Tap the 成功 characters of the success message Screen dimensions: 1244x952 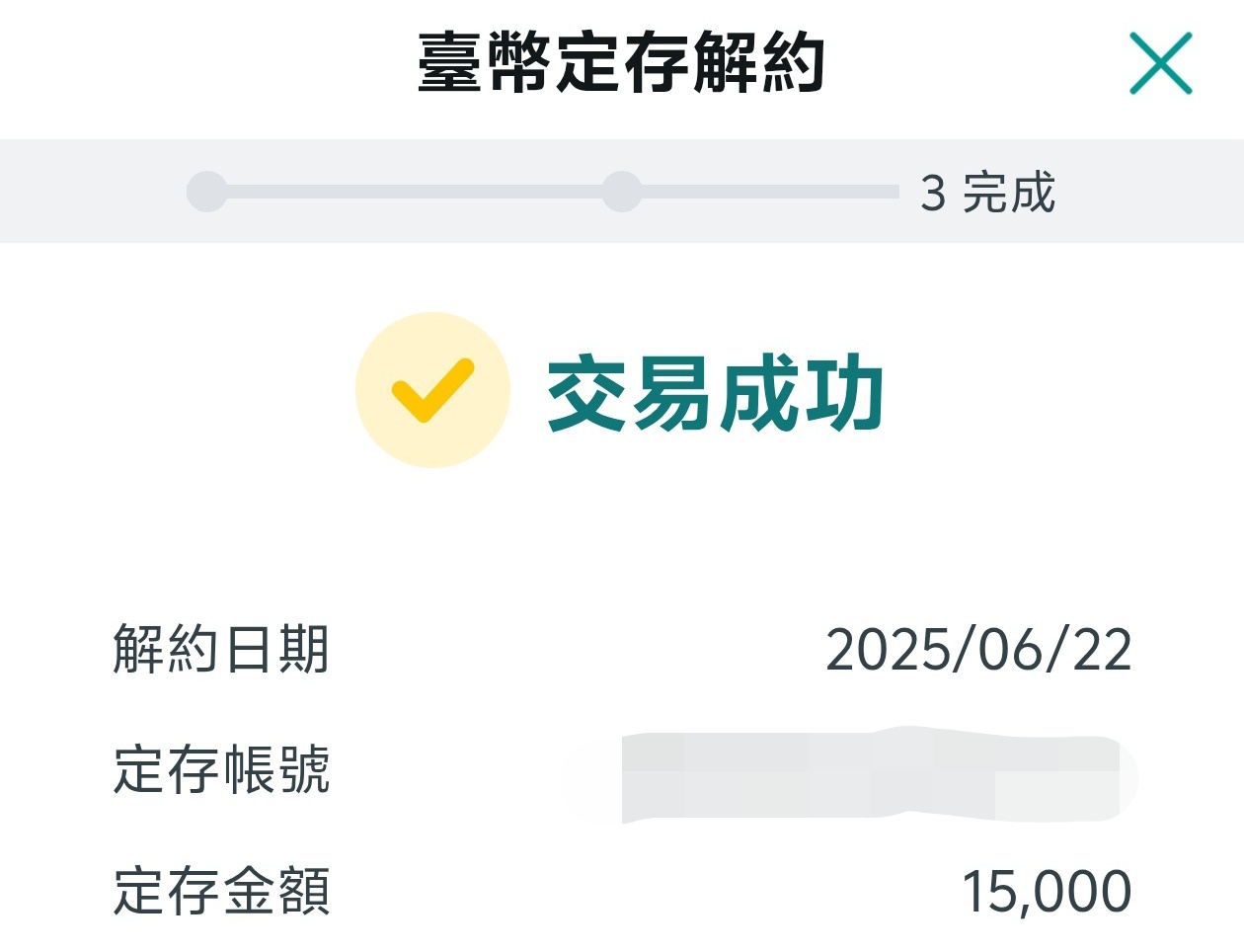(x=800, y=394)
